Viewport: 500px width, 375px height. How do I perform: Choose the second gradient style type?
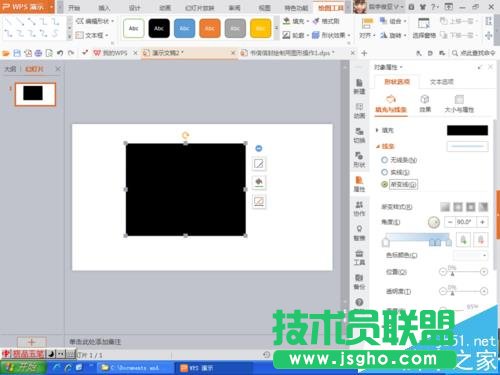[458, 207]
